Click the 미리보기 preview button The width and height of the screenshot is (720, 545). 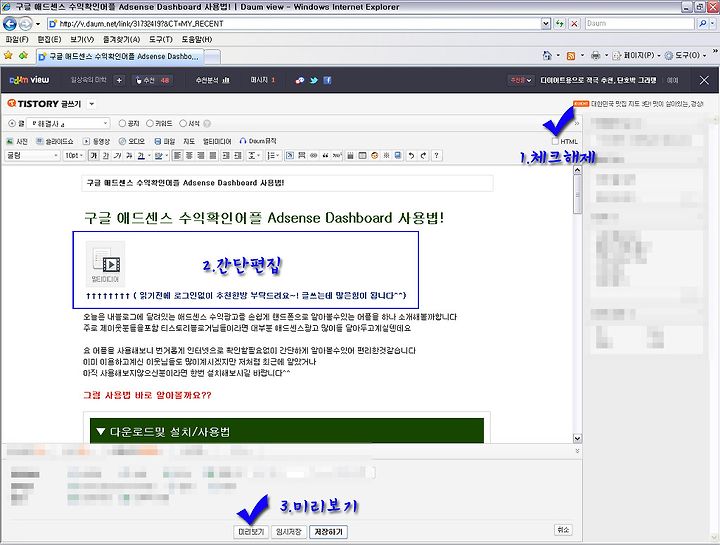[x=251, y=532]
